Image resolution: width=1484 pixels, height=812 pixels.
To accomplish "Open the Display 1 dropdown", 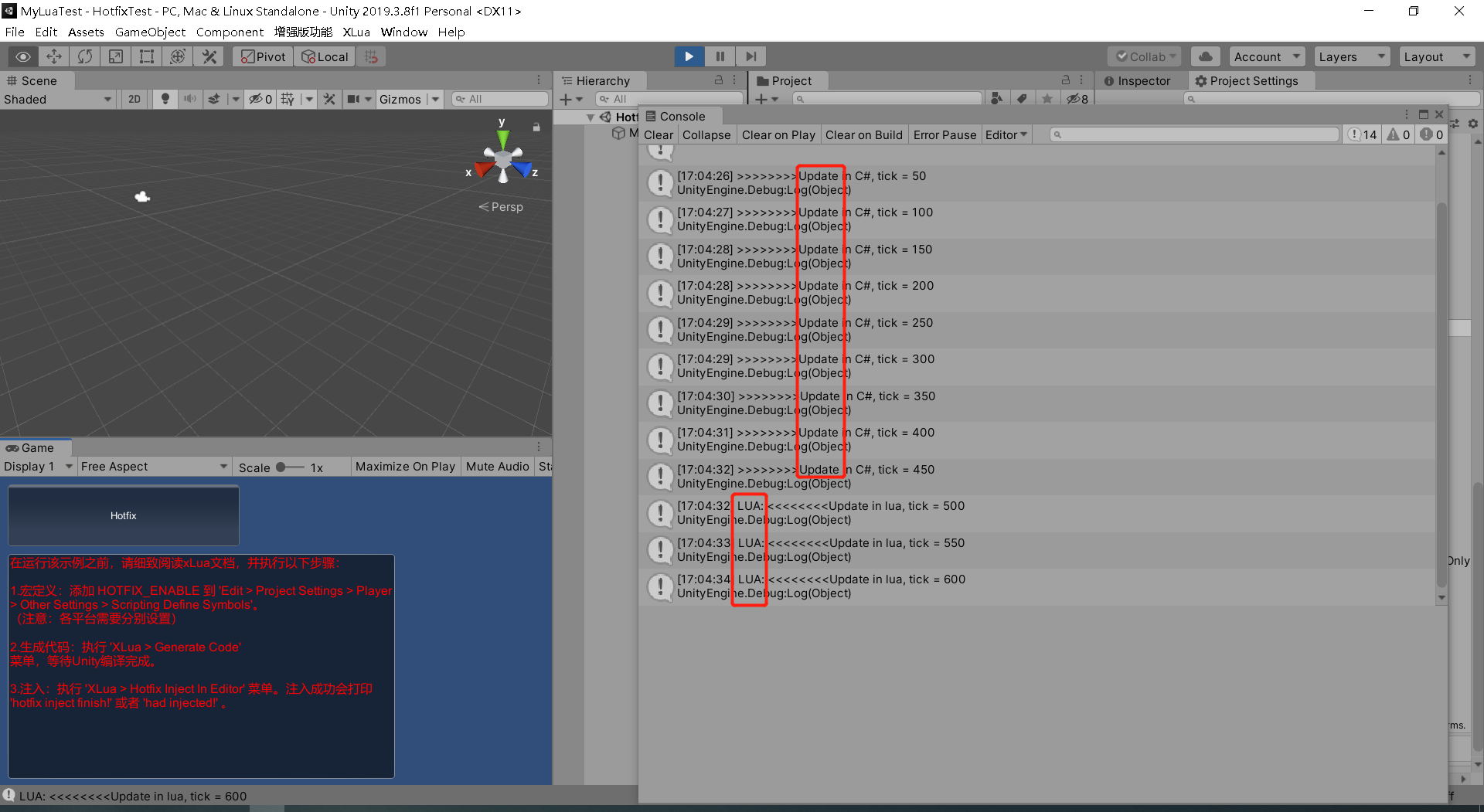I will click(38, 467).
